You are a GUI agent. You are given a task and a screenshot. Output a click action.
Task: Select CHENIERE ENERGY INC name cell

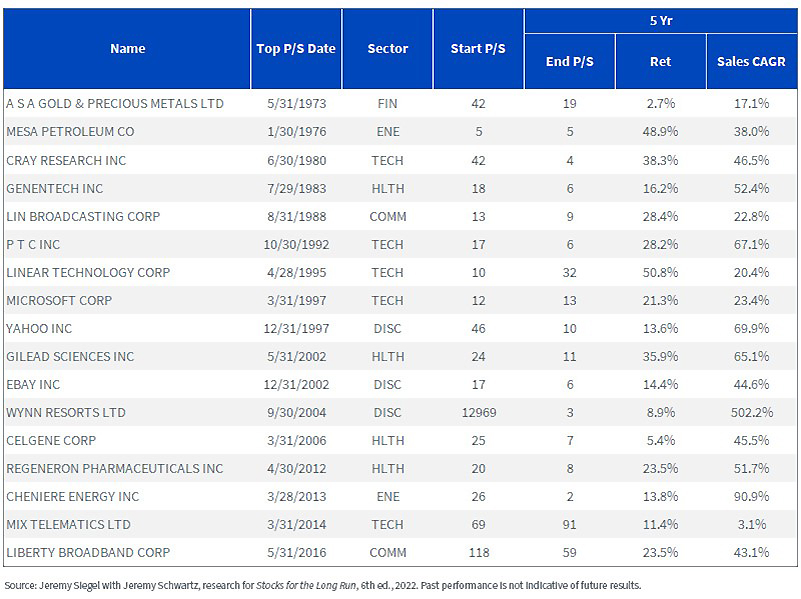(73, 497)
